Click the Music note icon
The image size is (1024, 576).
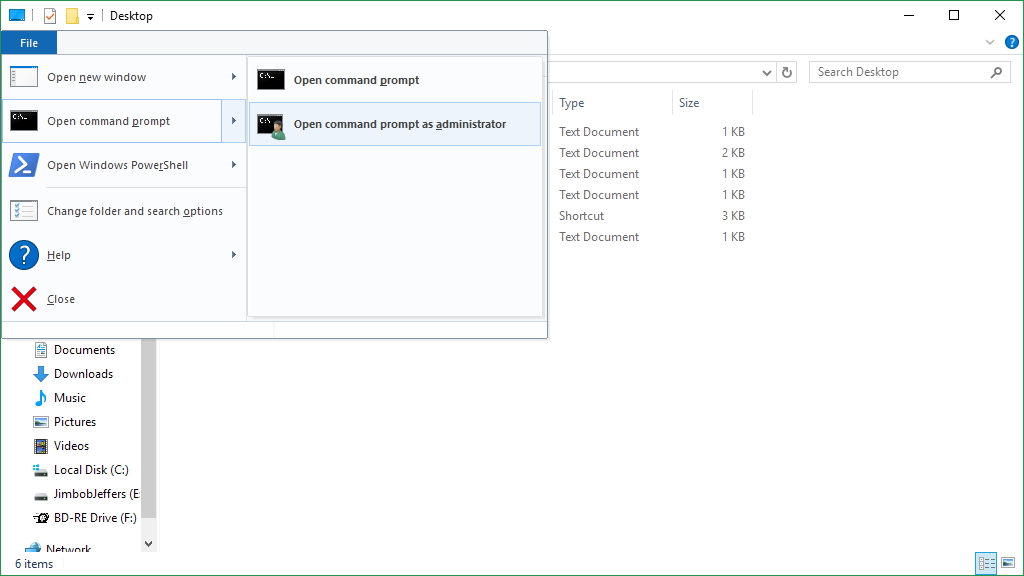[40, 398]
